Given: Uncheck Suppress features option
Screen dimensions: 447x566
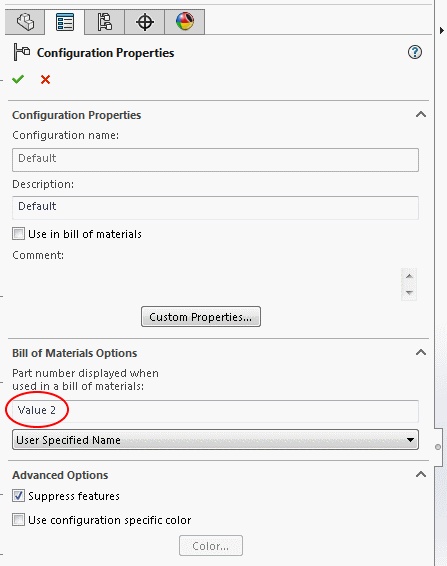Looking at the screenshot, I should [x=18, y=496].
